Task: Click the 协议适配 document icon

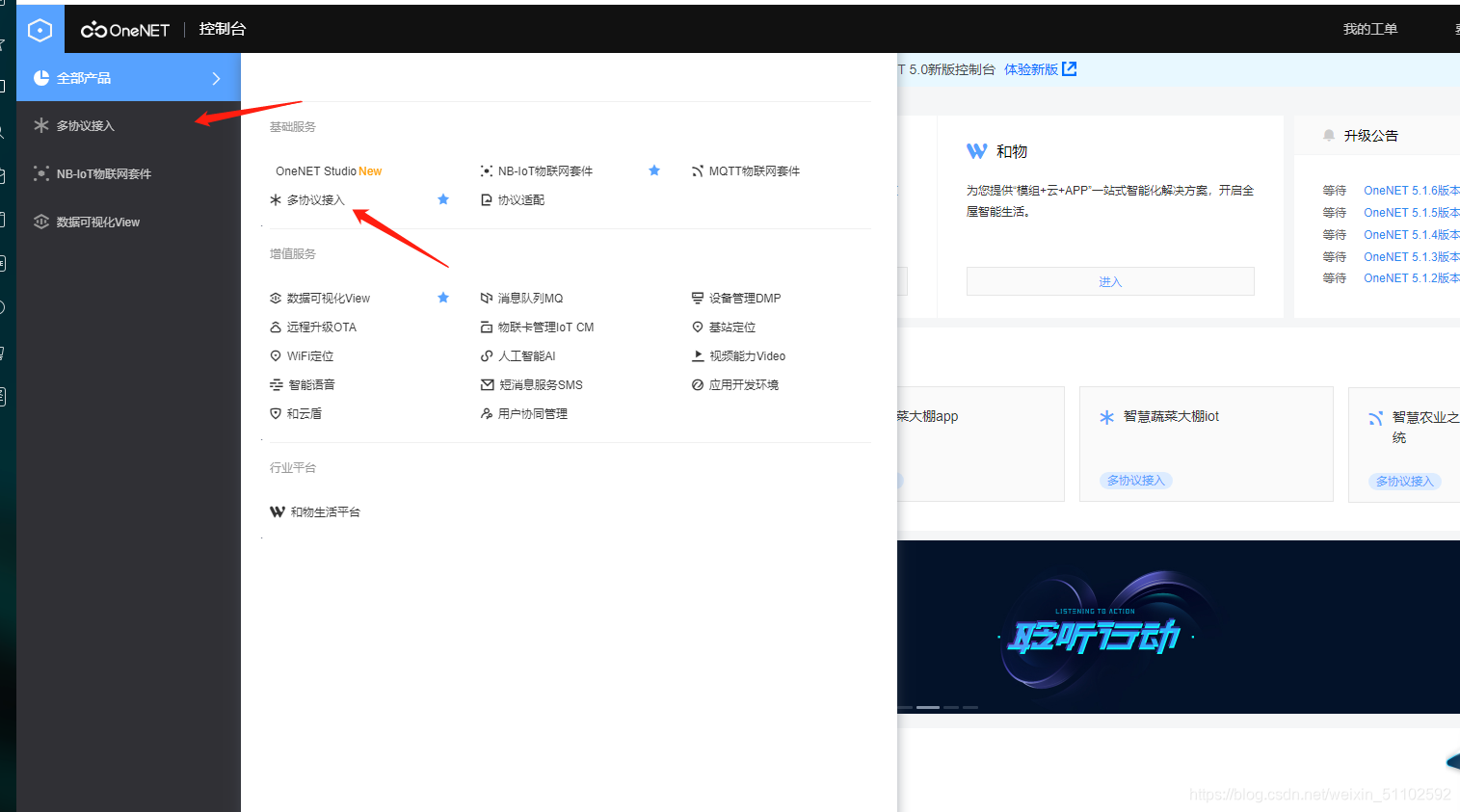Action: coord(487,200)
